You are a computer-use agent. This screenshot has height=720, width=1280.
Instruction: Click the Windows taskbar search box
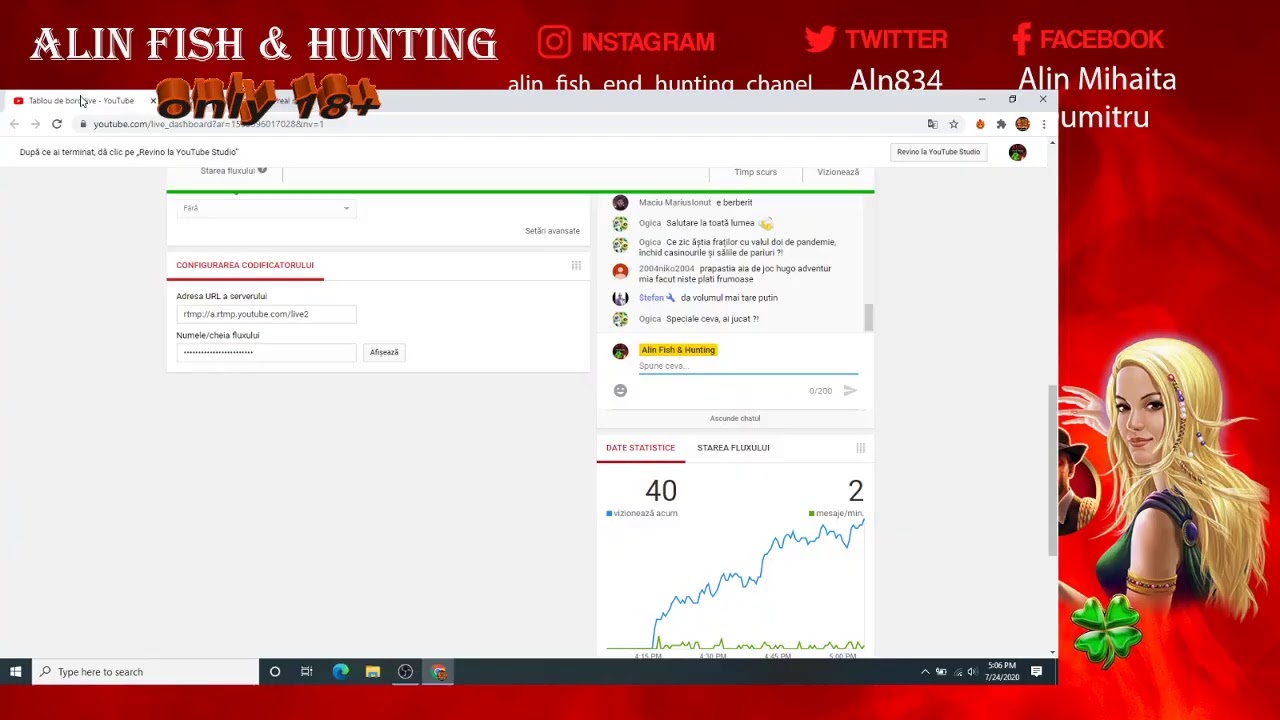(x=145, y=672)
